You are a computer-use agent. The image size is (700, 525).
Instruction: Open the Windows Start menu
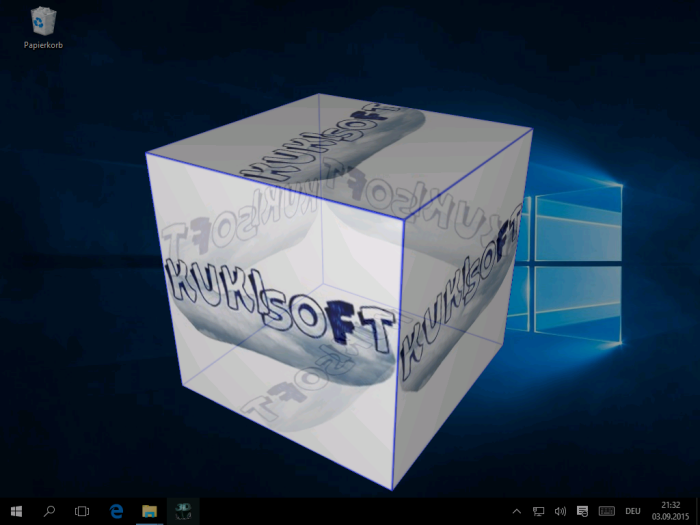(16, 511)
